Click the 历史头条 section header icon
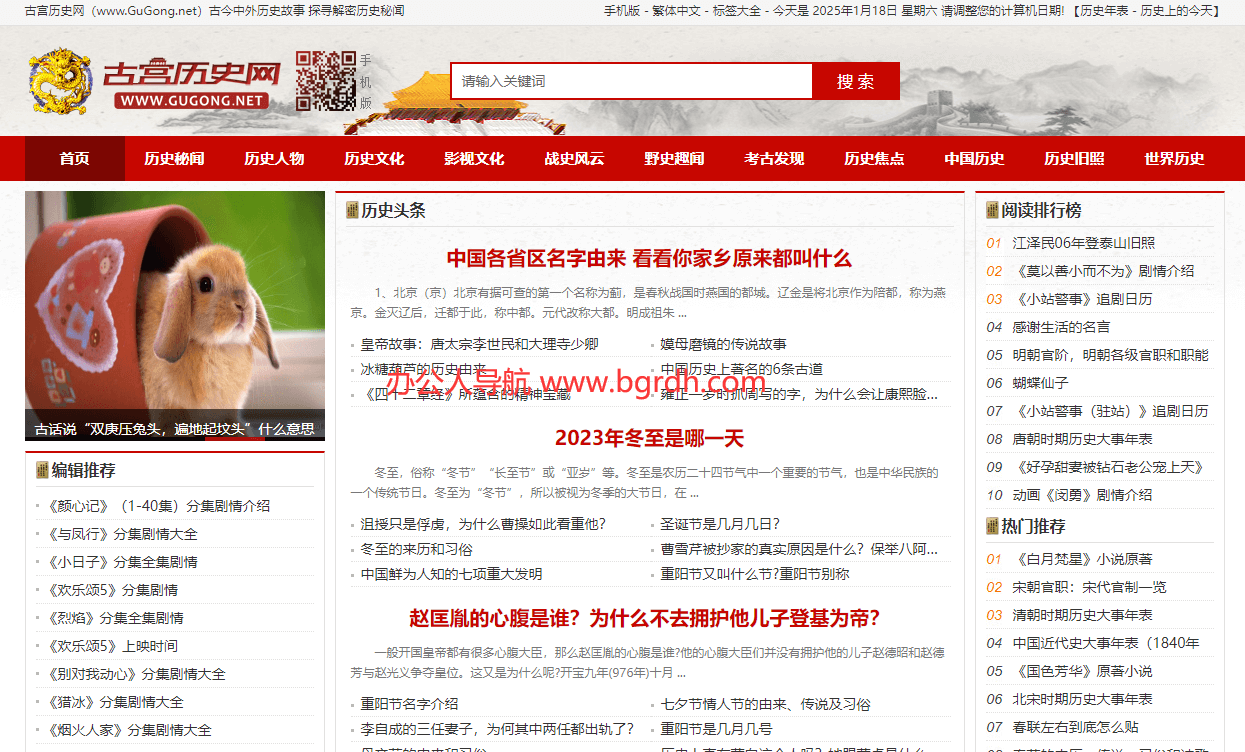This screenshot has width=1245, height=752. tap(352, 210)
